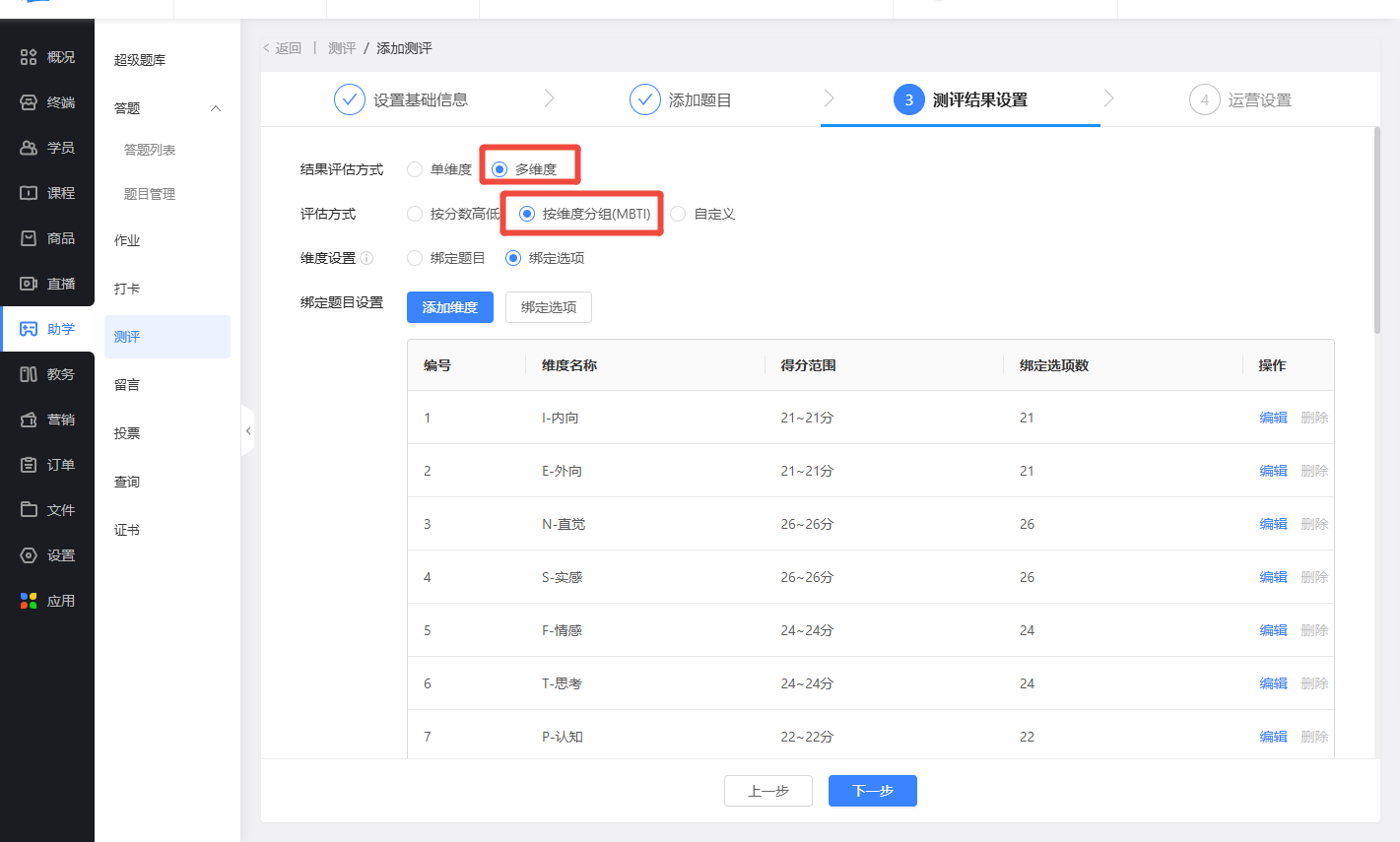This screenshot has width=1400, height=842.
Task: Click the 概况 overview icon in sidebar
Action: (x=29, y=57)
